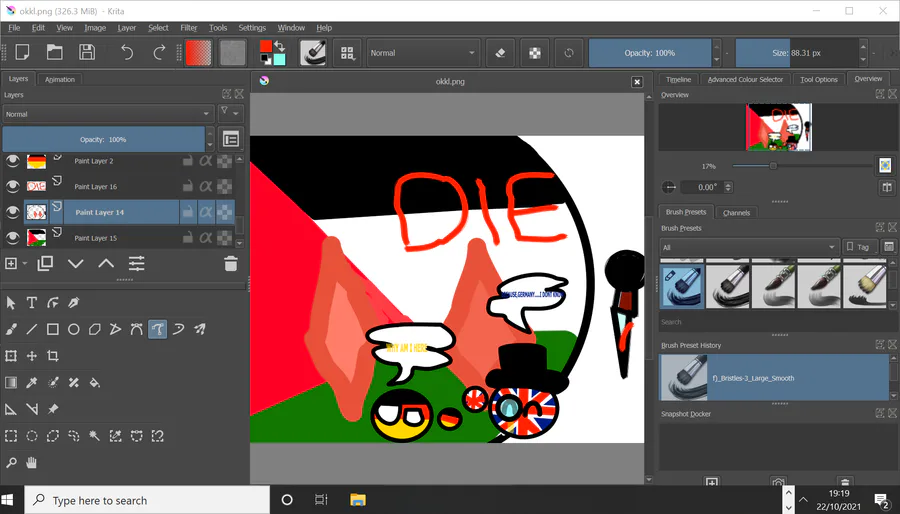Open the Filter menu
The width and height of the screenshot is (900, 514).
click(188, 28)
